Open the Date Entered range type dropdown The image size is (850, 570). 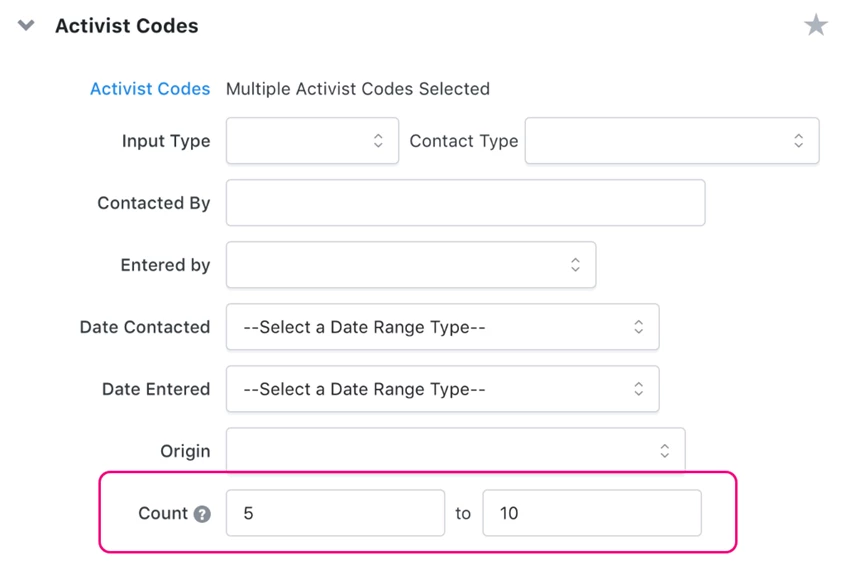442,389
